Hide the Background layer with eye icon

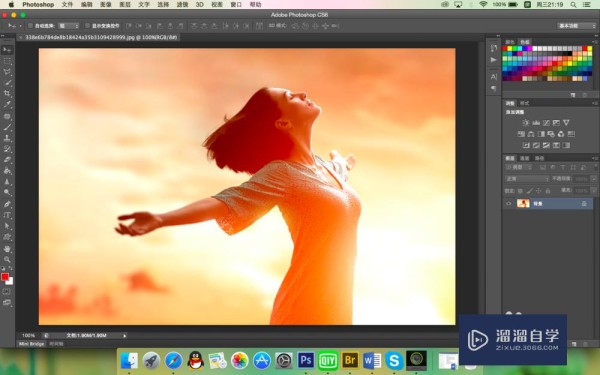[x=509, y=204]
